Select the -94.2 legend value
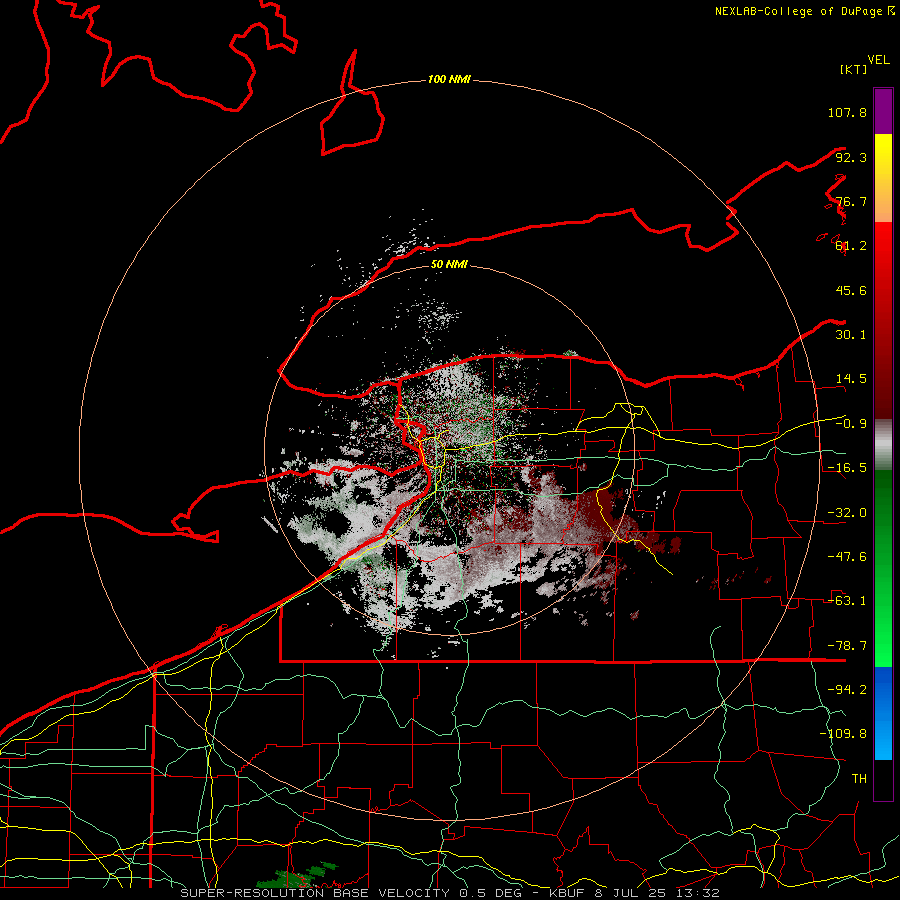The image size is (900, 900). [x=847, y=690]
